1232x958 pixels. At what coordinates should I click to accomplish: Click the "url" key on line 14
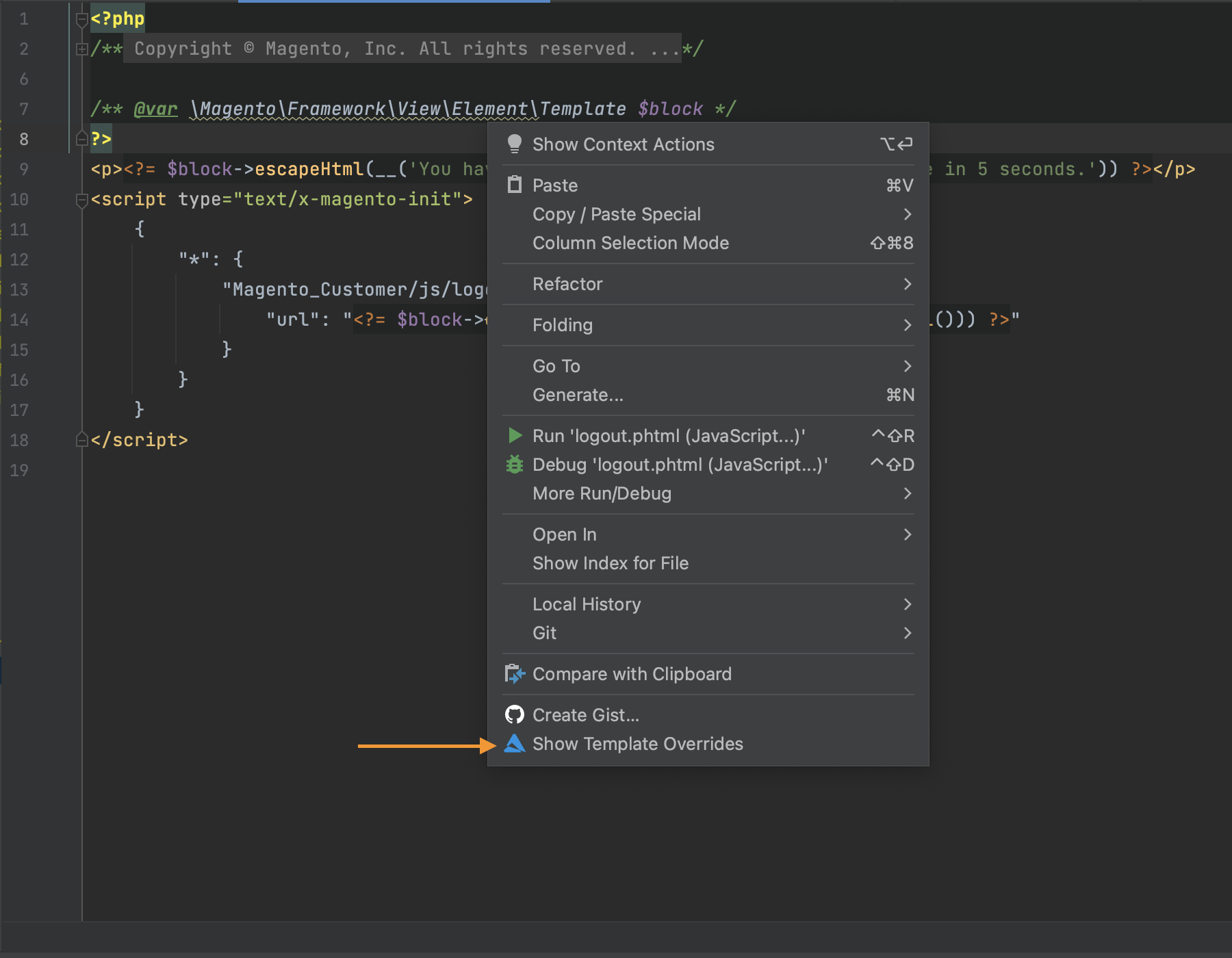pos(292,320)
